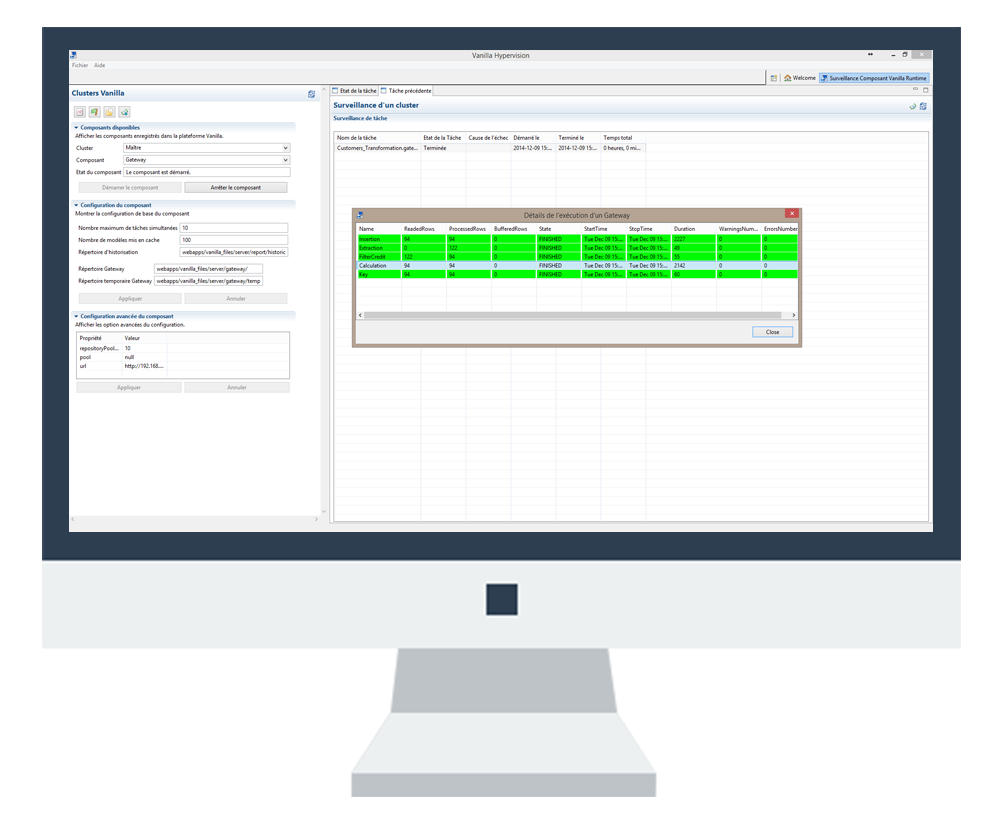
Task: Switch to the Etat de la tâche tab
Action: 355,91
